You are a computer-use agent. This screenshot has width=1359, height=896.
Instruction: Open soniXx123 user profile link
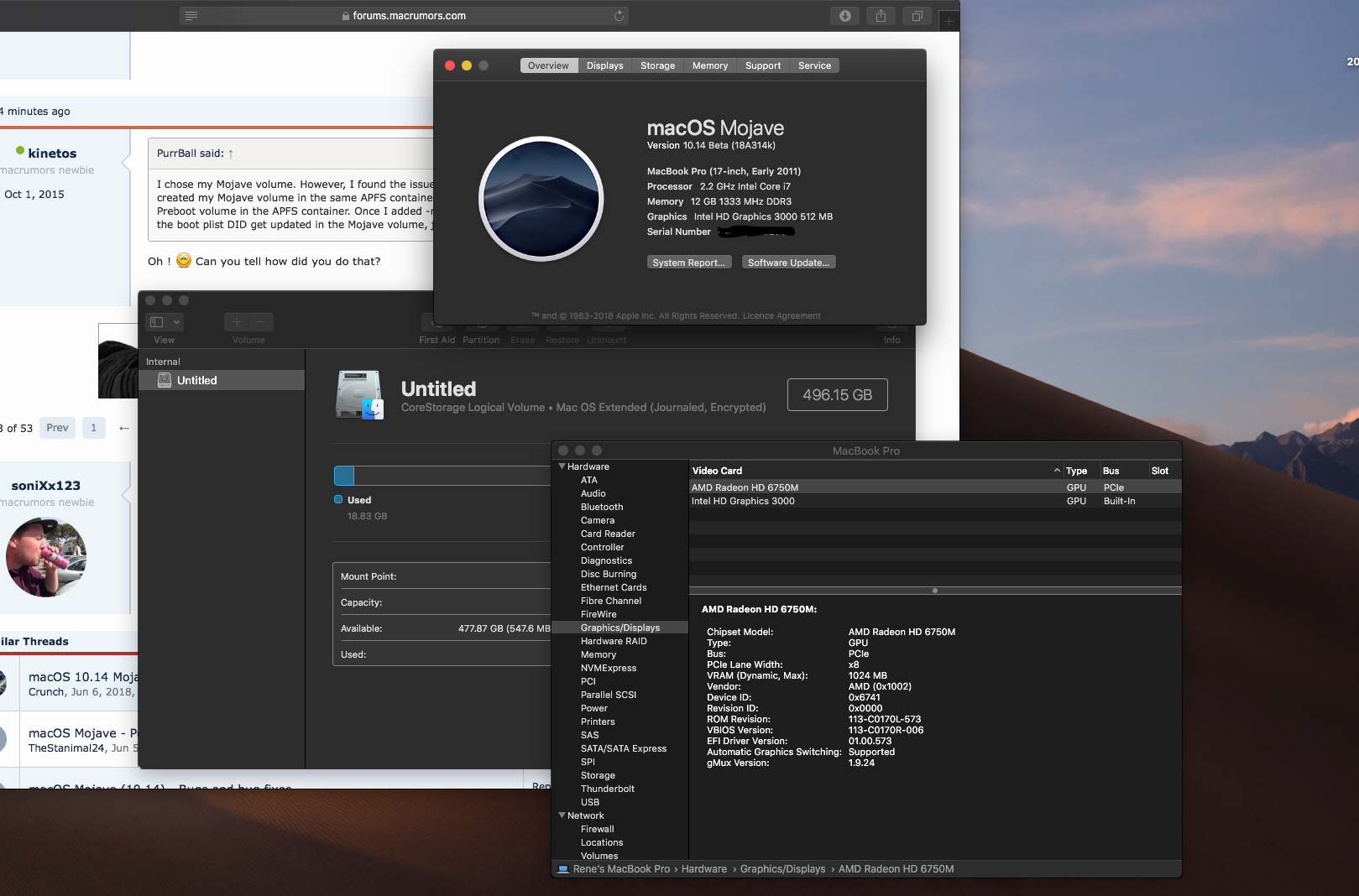pos(46,486)
